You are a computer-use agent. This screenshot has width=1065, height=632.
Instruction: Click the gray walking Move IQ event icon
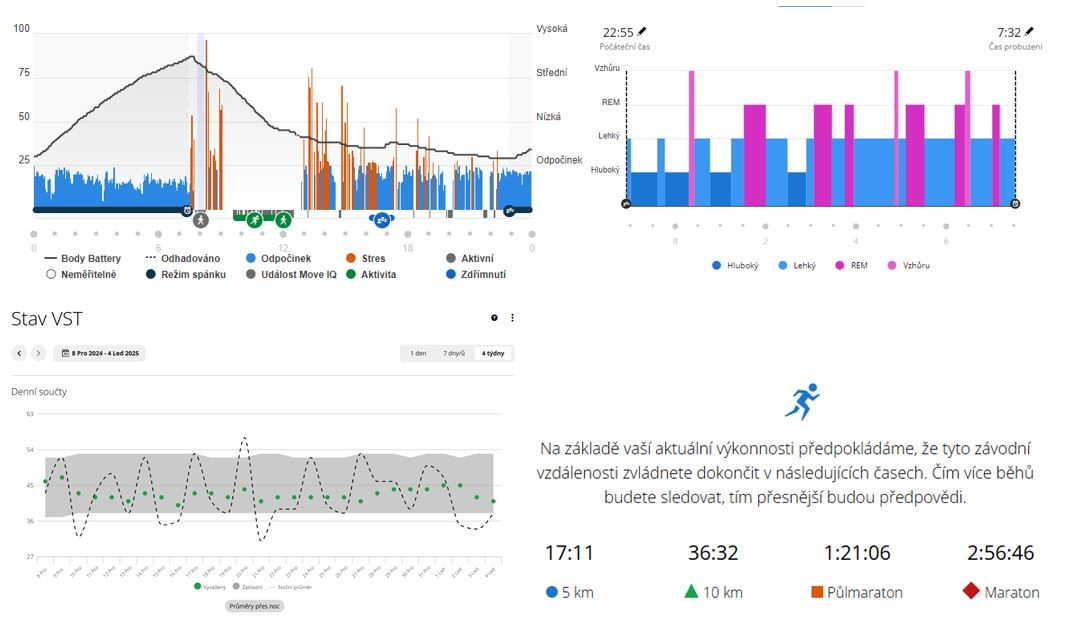(200, 219)
